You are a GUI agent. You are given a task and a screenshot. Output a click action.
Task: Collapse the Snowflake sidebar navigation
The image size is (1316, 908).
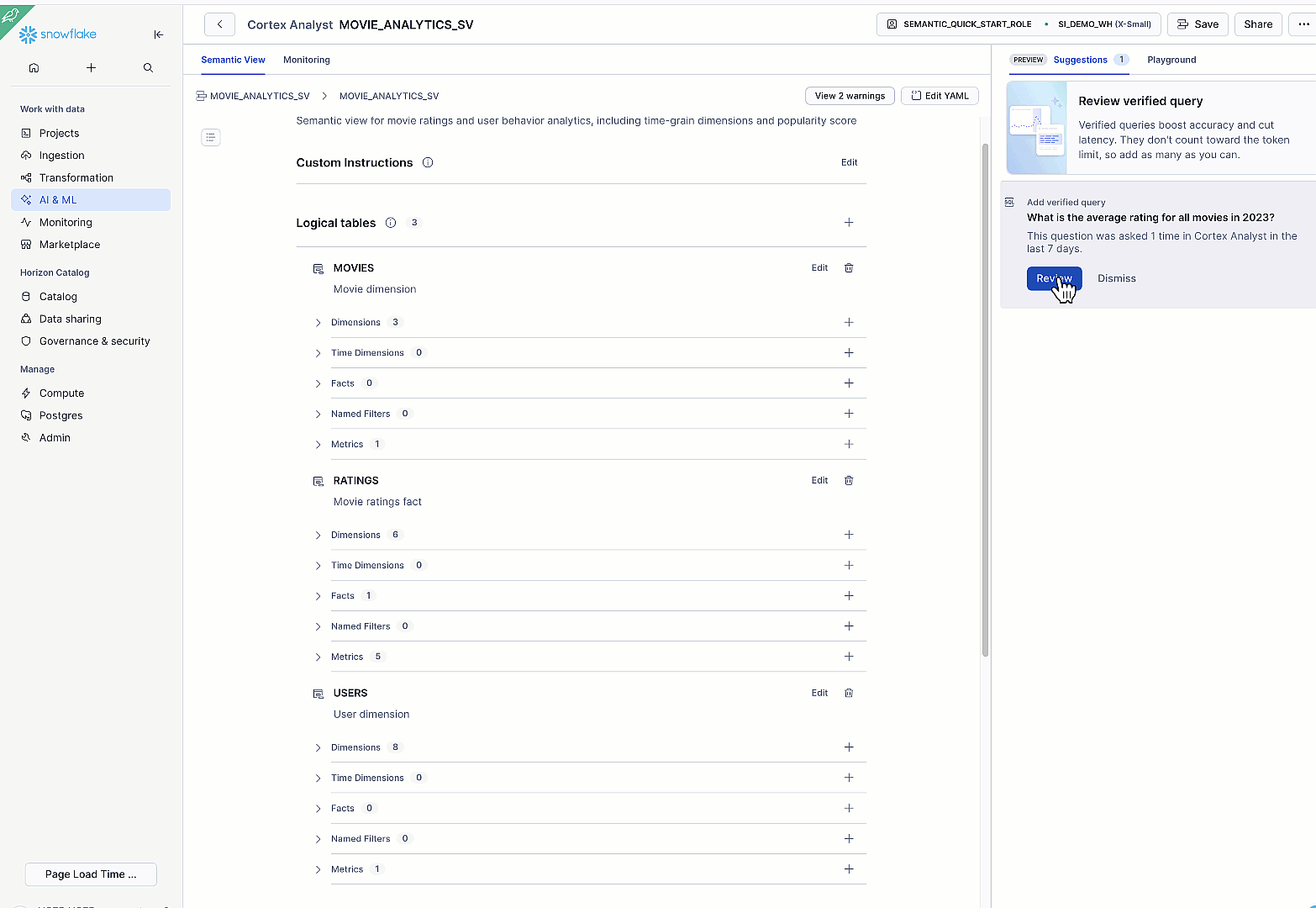point(159,34)
